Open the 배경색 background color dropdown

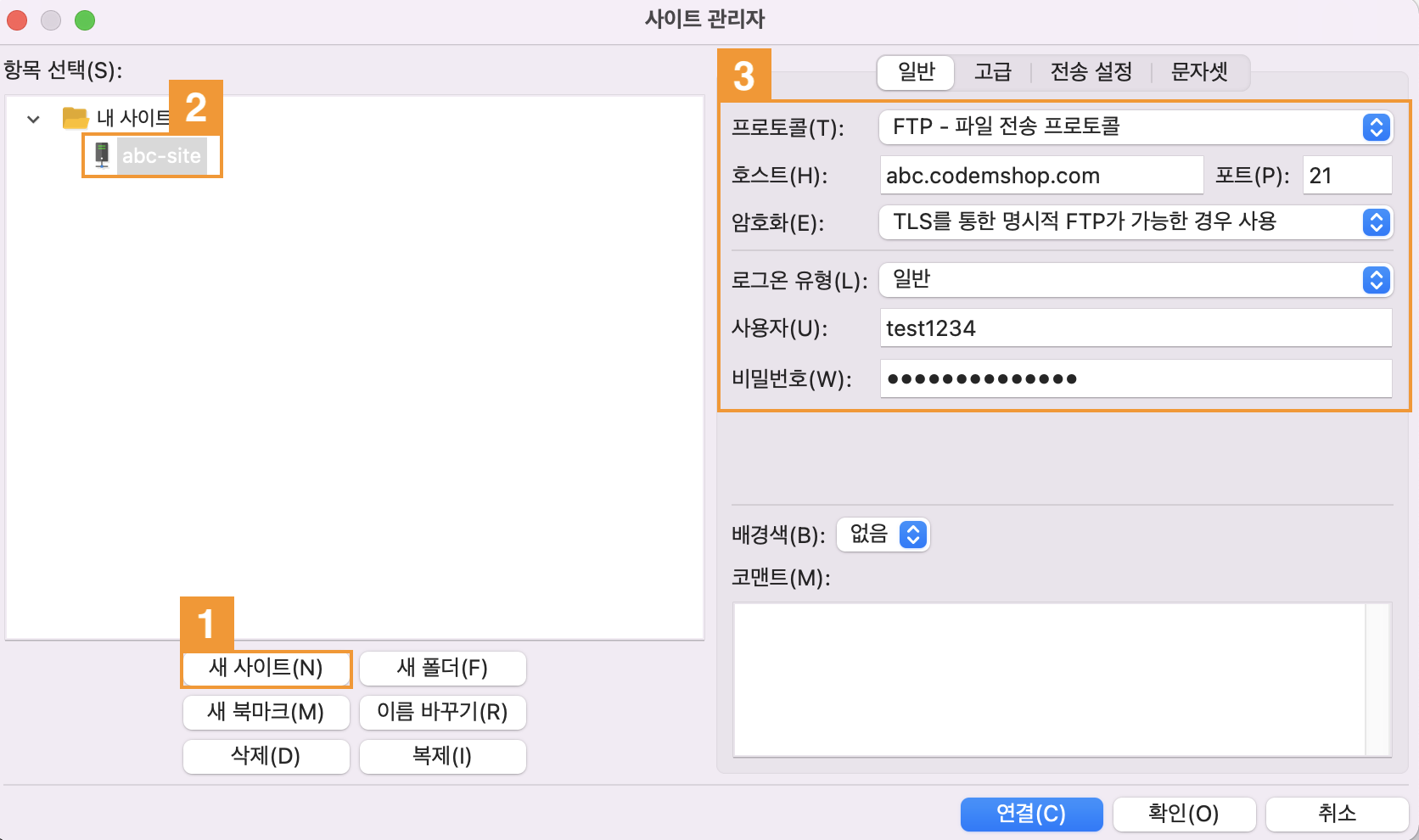pyautogui.click(x=883, y=535)
